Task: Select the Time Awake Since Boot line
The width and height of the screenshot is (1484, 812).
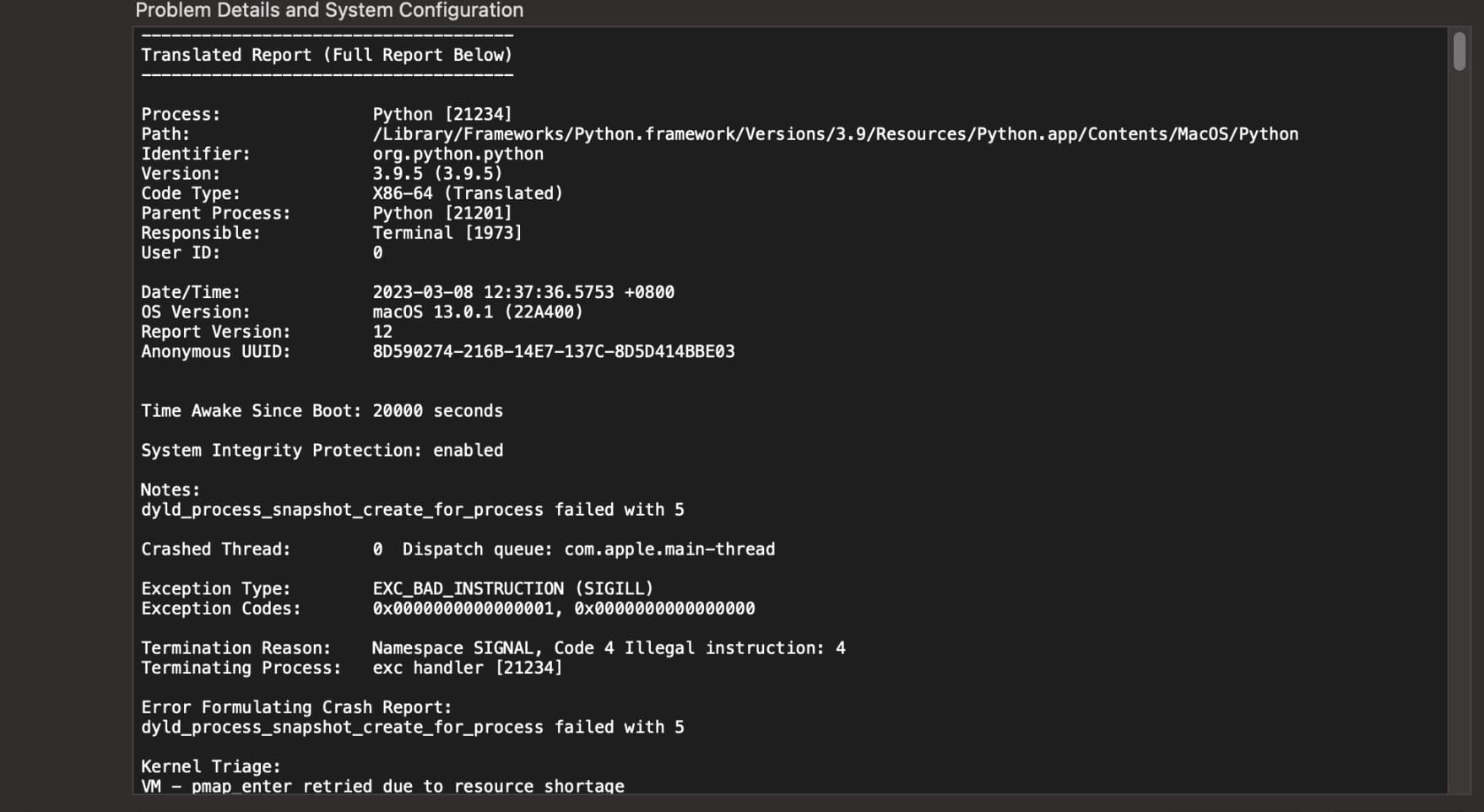Action: pyautogui.click(x=322, y=411)
